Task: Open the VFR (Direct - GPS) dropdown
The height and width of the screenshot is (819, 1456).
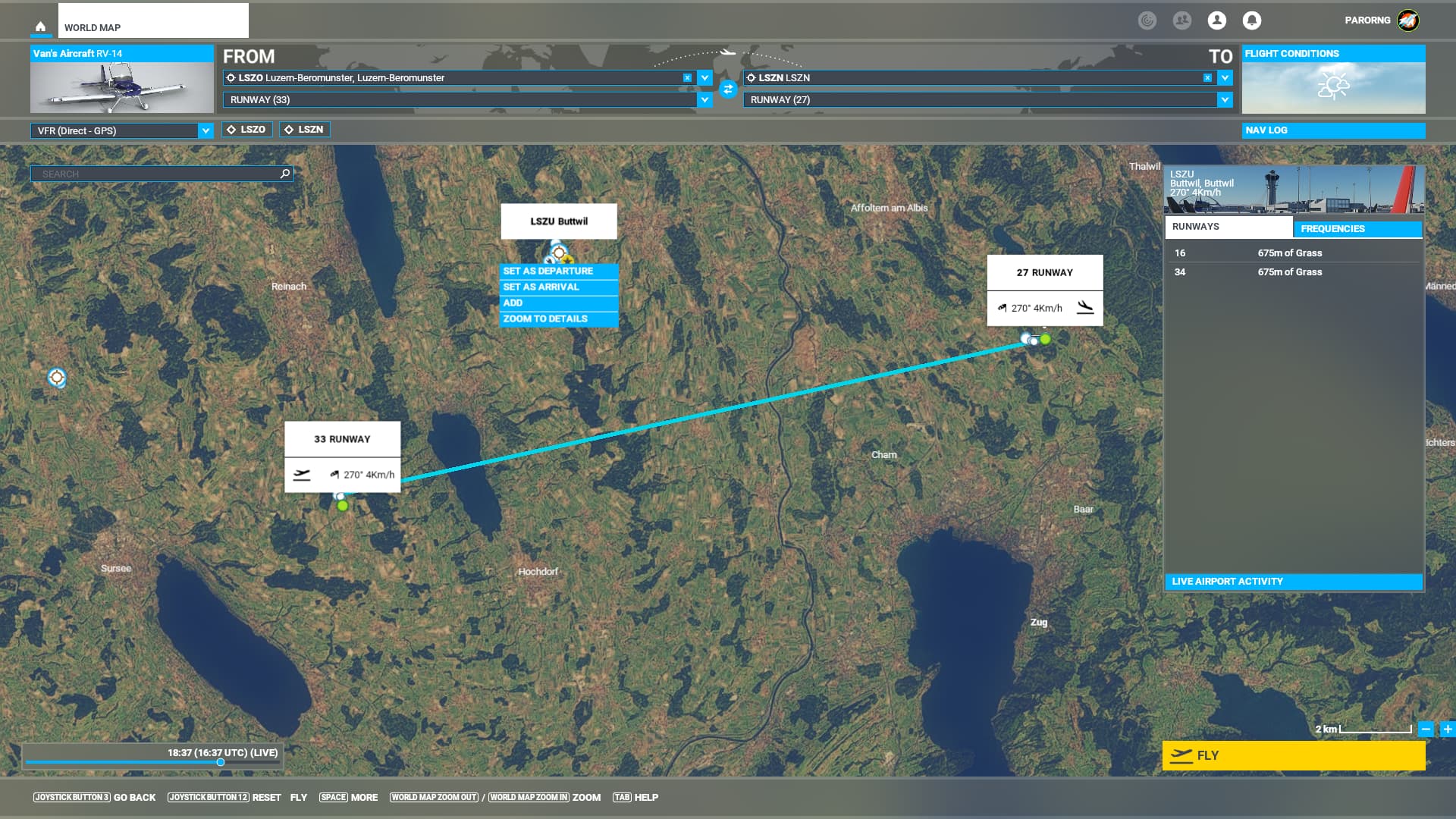Action: pyautogui.click(x=205, y=130)
